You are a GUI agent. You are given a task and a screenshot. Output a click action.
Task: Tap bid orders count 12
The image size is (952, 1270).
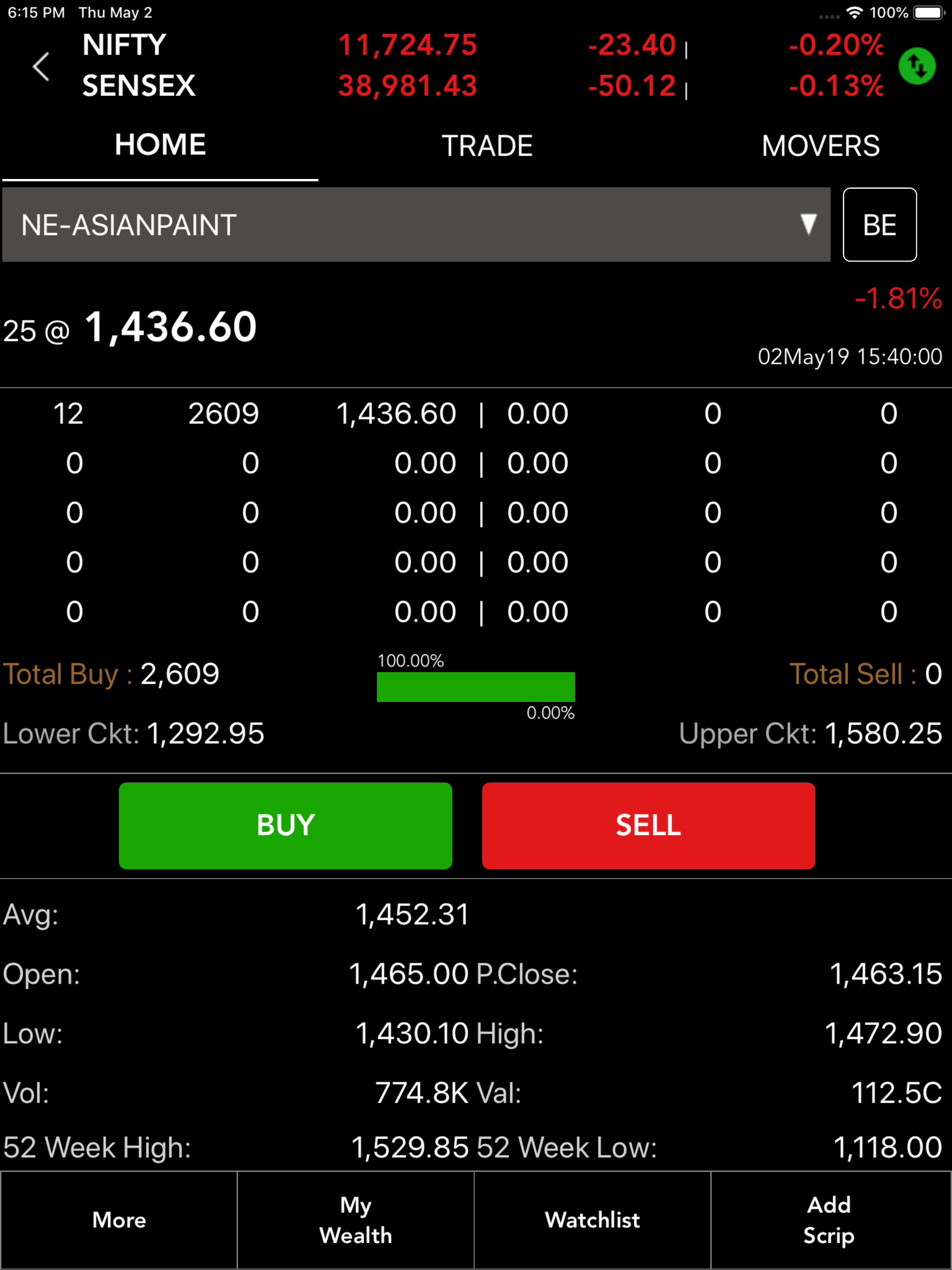[68, 414]
